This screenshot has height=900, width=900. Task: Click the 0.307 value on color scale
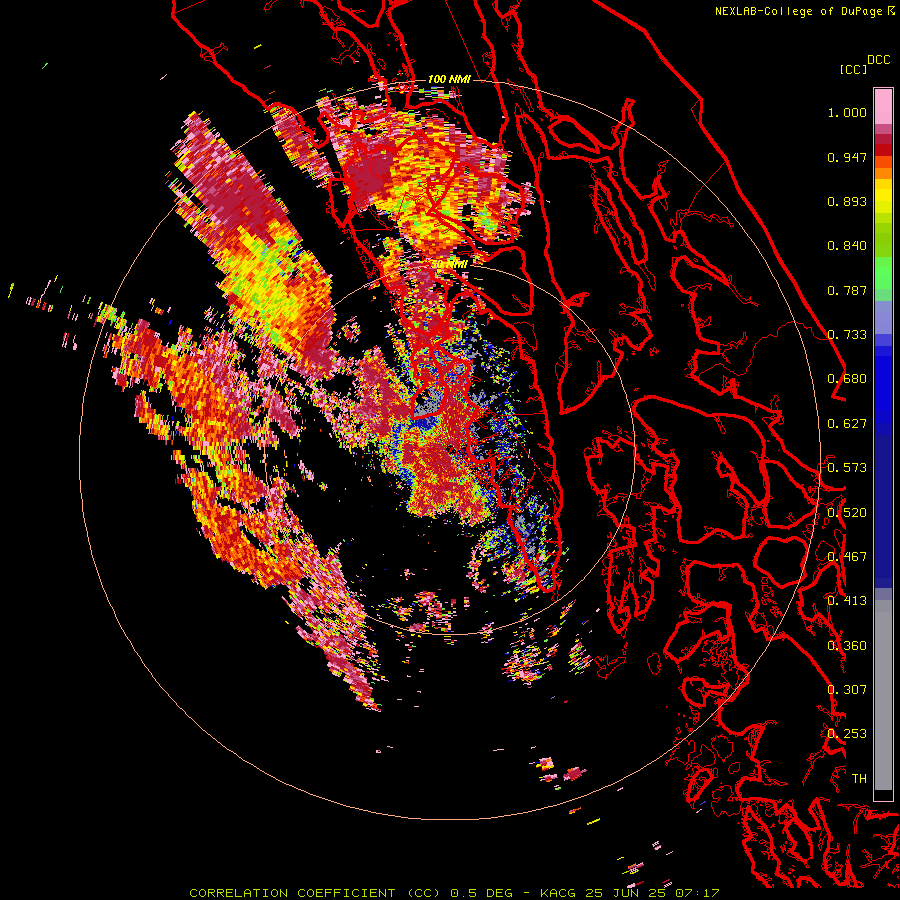[x=847, y=690]
